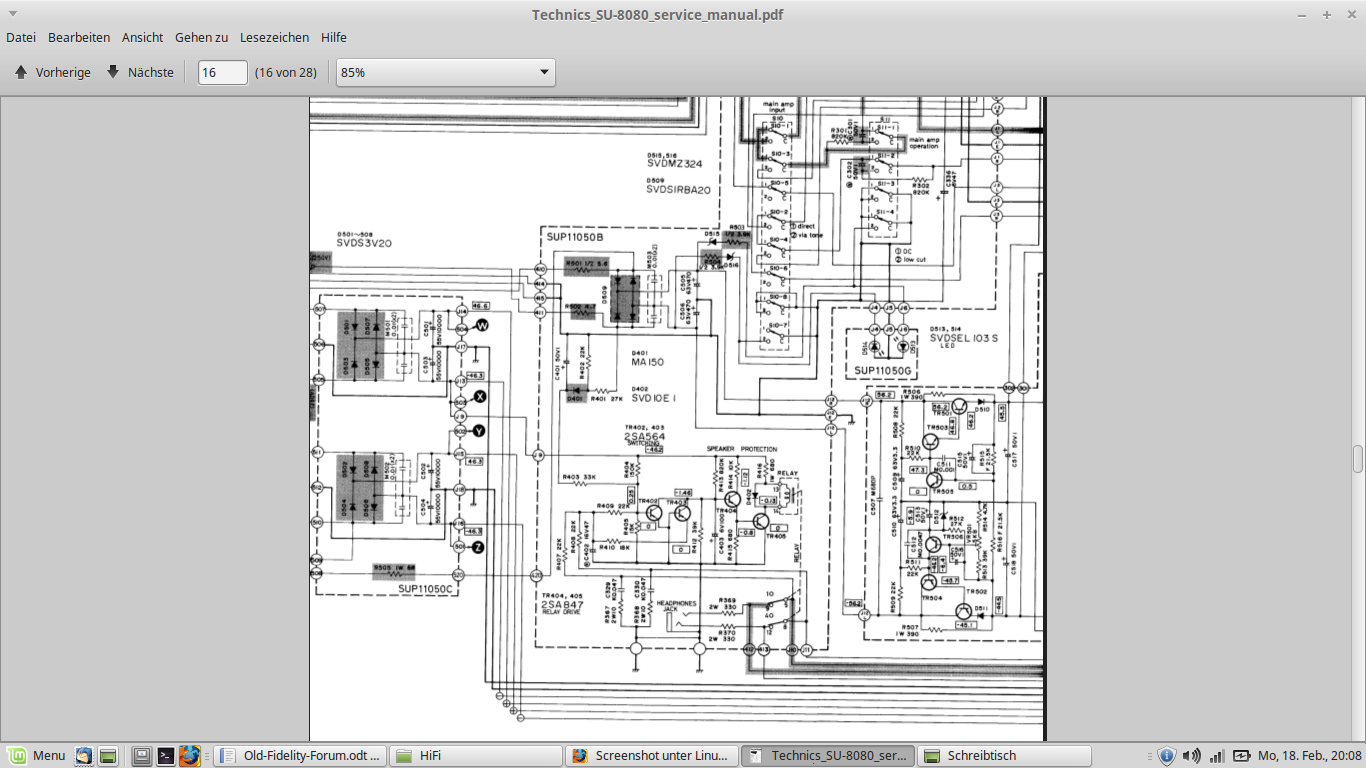The image size is (1366, 768).
Task: Launch Firefox from the panel launcher
Action: [190, 756]
